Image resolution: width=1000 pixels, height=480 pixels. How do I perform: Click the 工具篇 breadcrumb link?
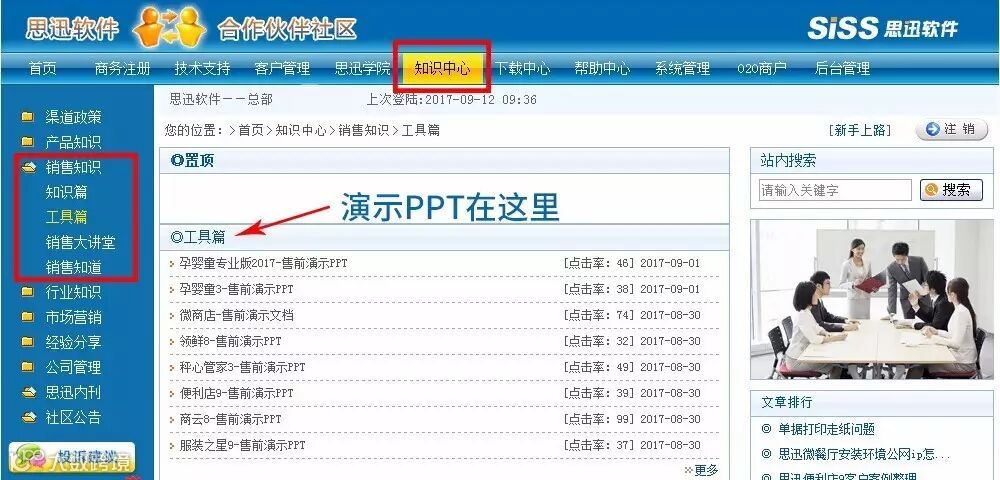[x=420, y=130]
